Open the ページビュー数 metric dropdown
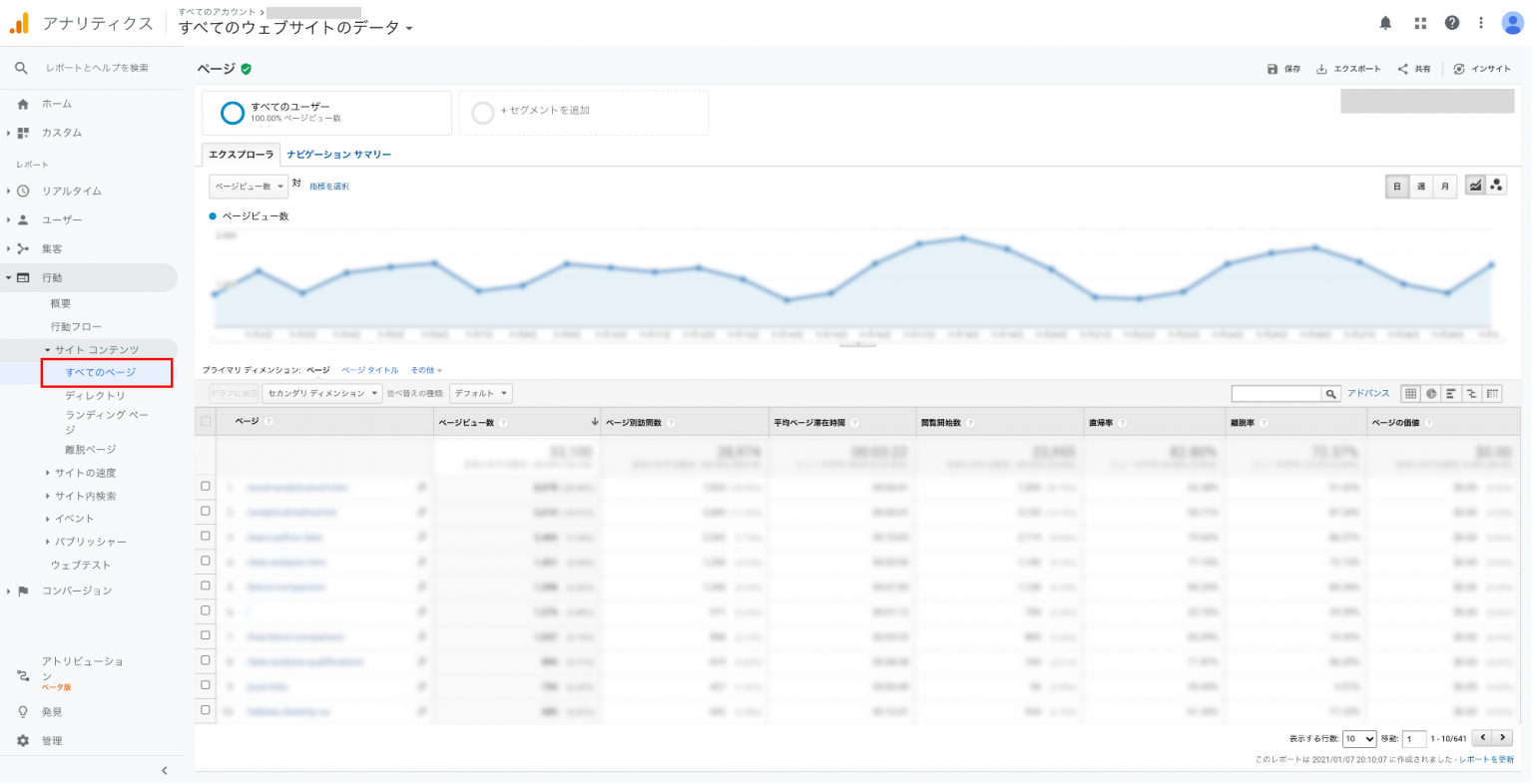The image size is (1533, 784). 249,186
